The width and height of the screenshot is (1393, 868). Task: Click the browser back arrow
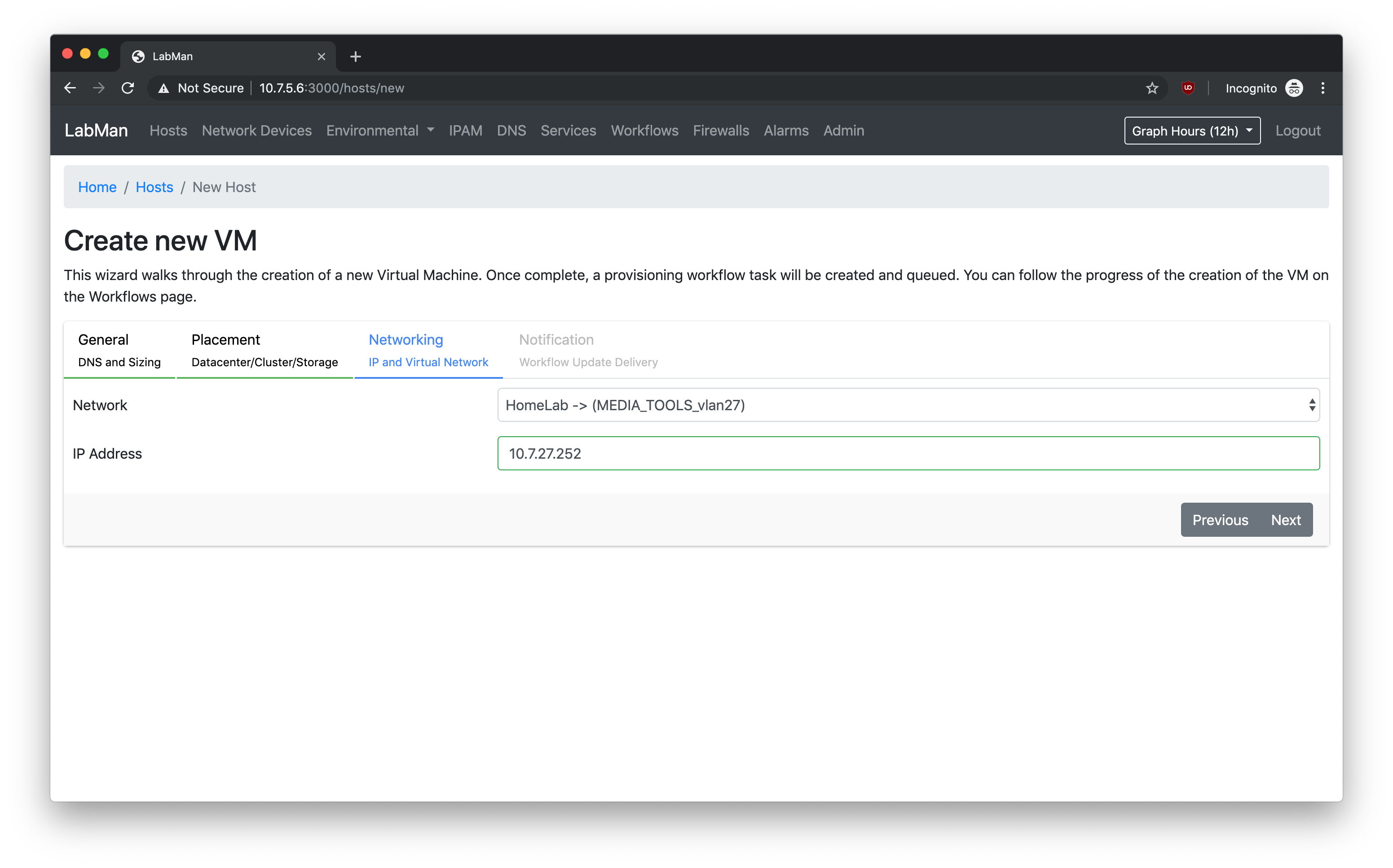[70, 88]
